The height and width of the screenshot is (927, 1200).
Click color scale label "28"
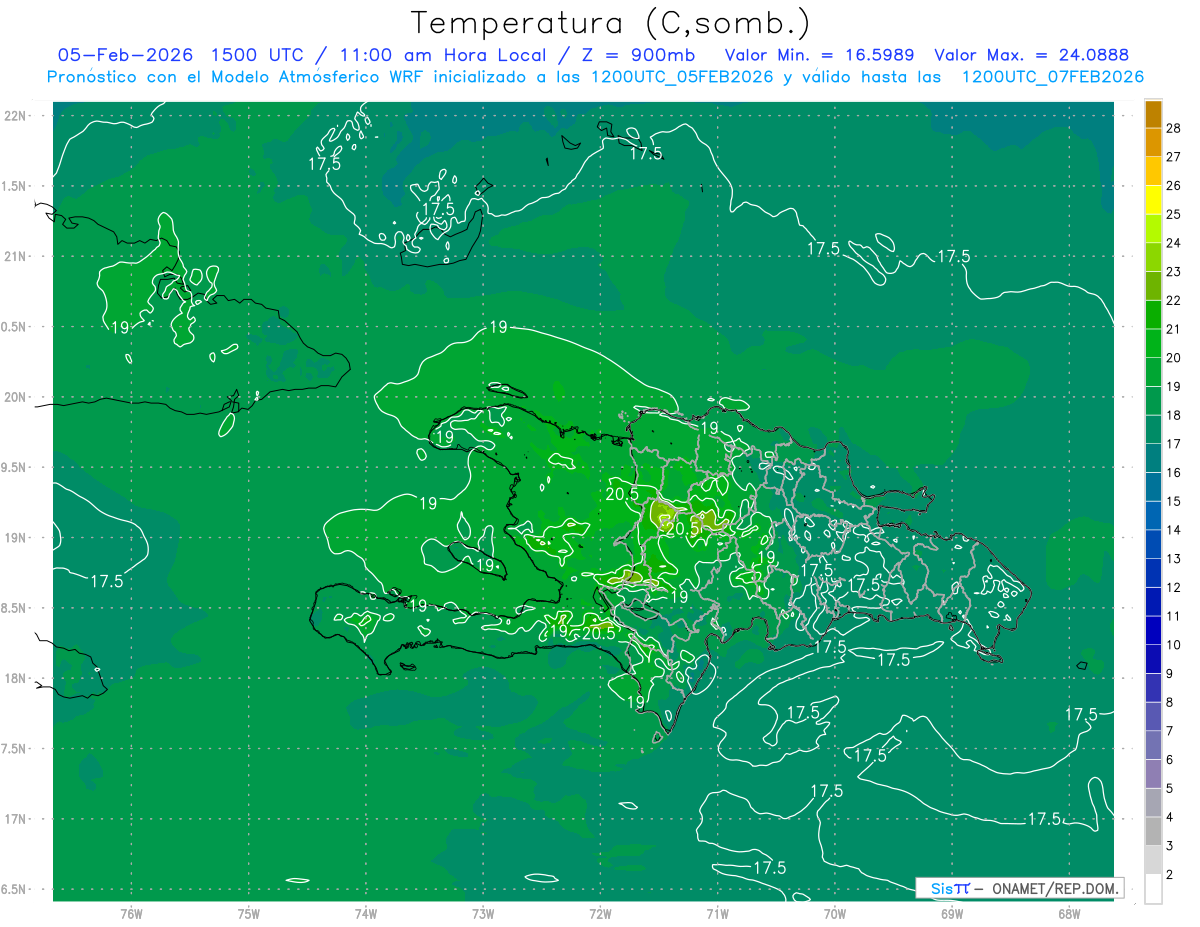[1174, 128]
